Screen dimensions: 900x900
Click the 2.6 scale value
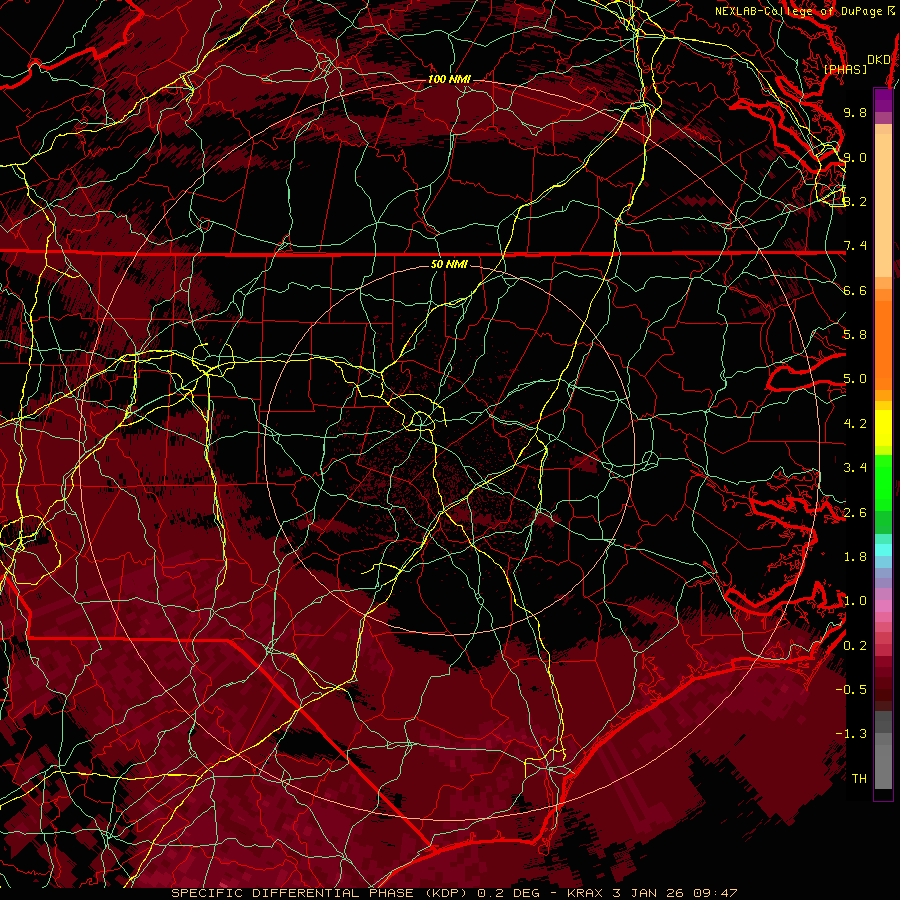click(855, 513)
